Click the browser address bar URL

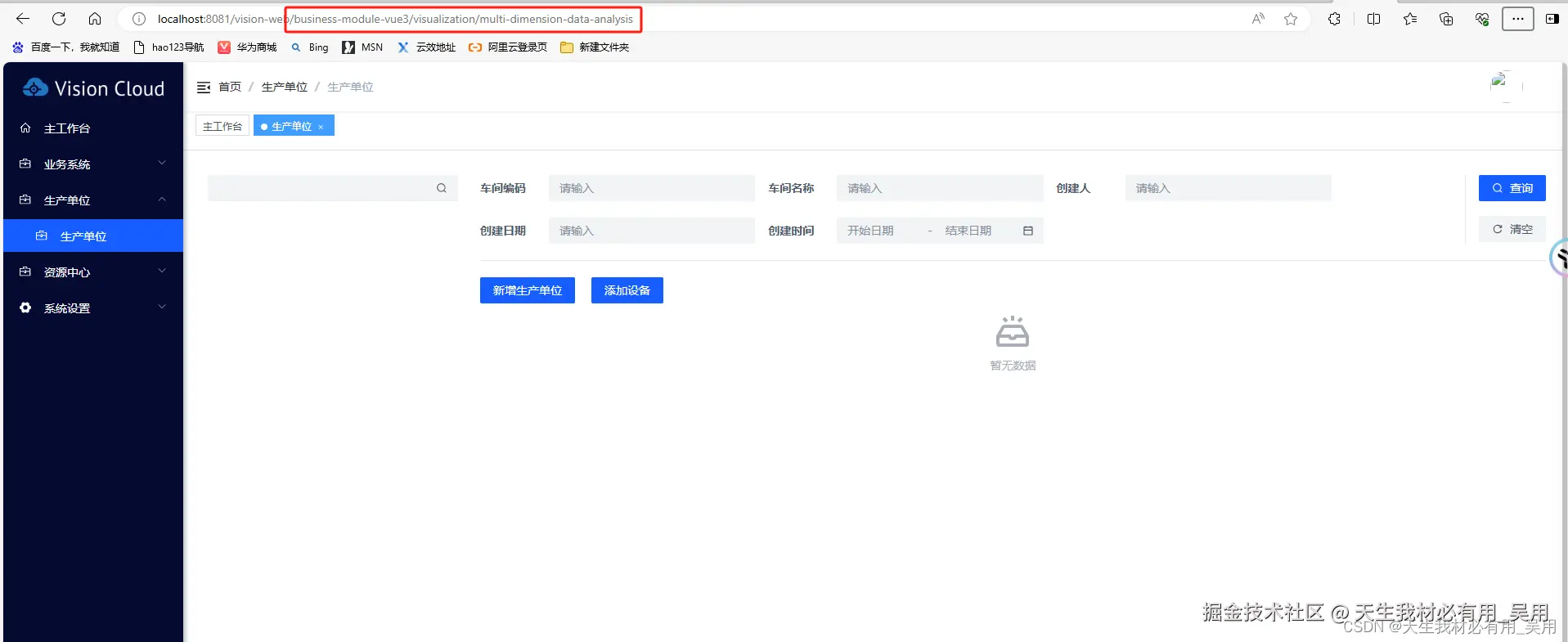pyautogui.click(x=395, y=19)
